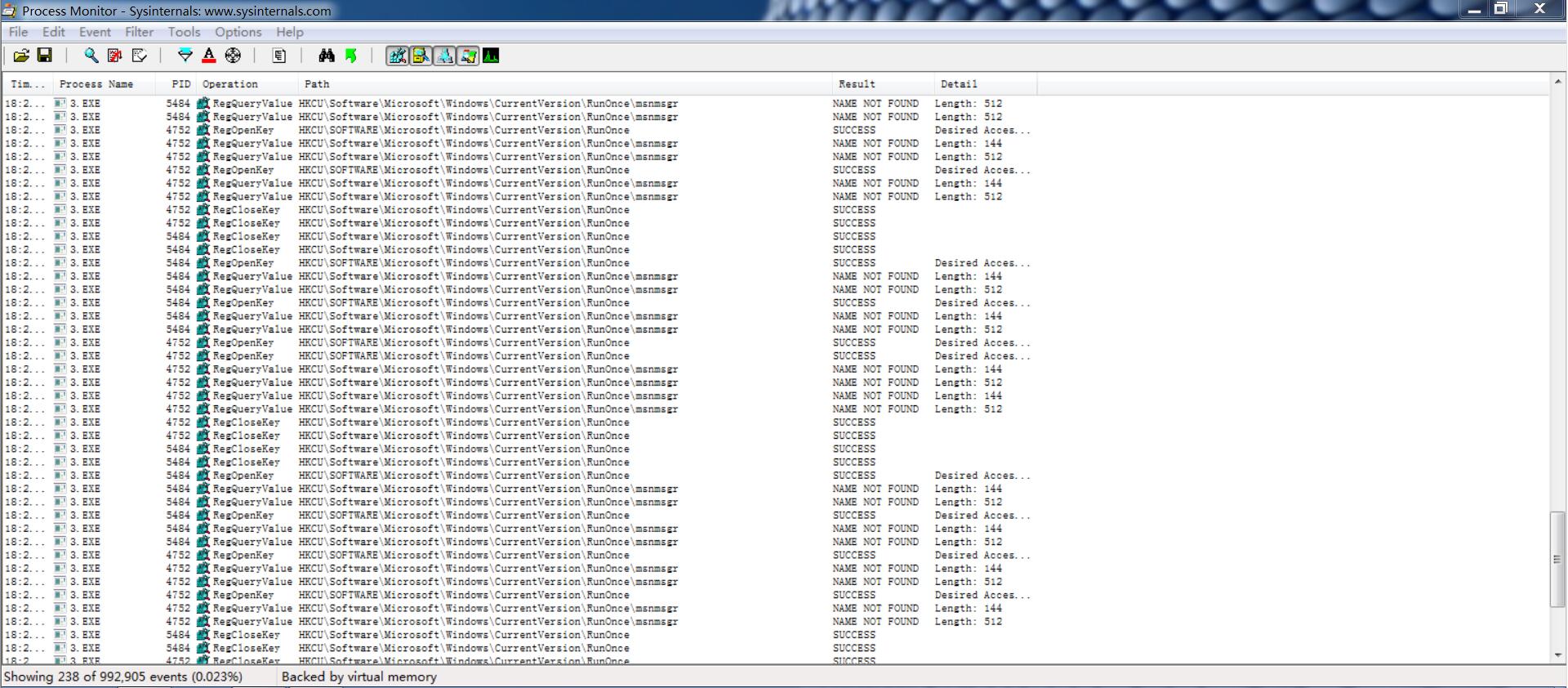1568x688 pixels.
Task: Sort by the Path column header
Action: [565, 84]
